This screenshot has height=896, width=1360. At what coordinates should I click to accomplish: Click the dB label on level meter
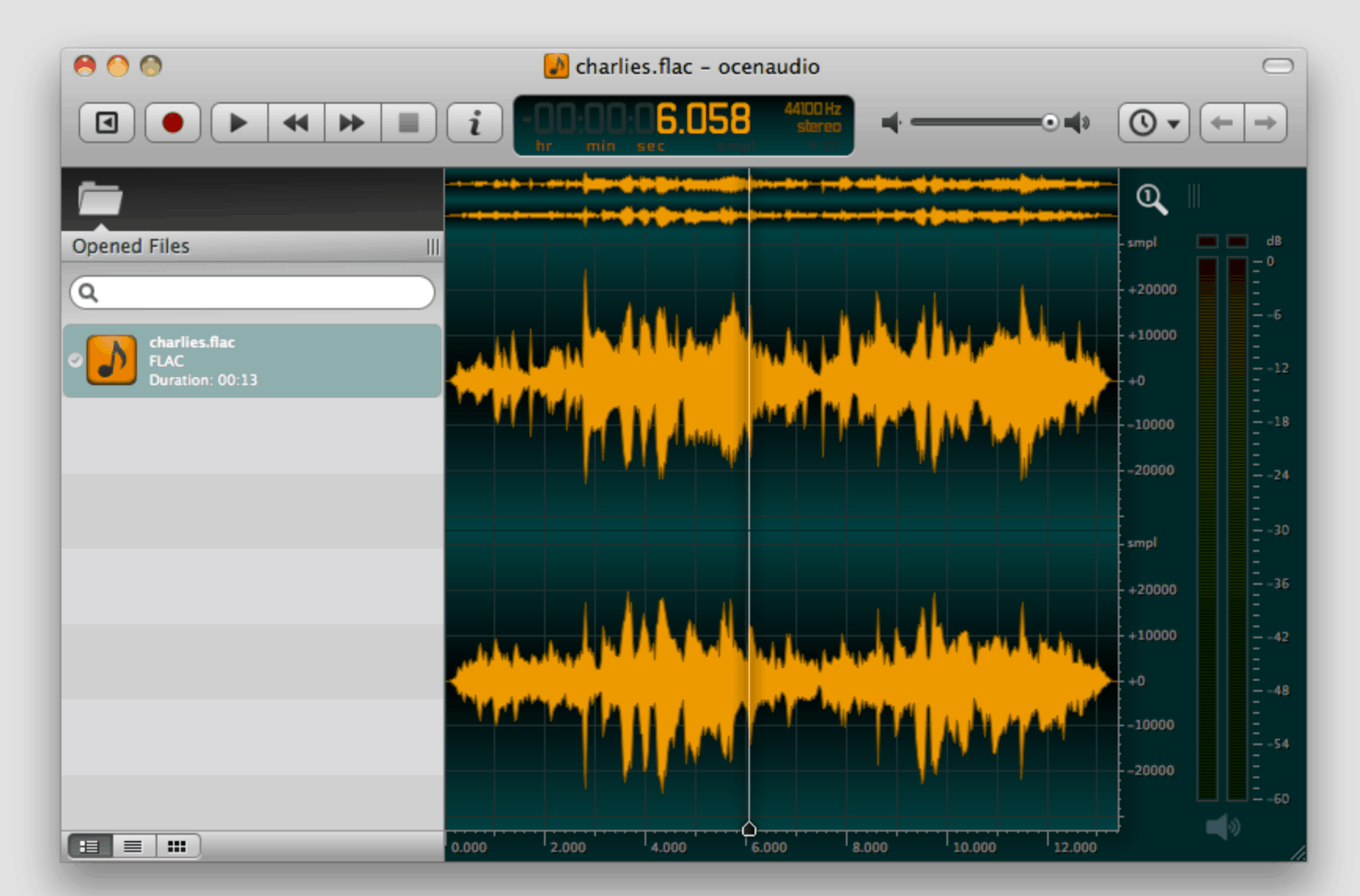point(1274,241)
